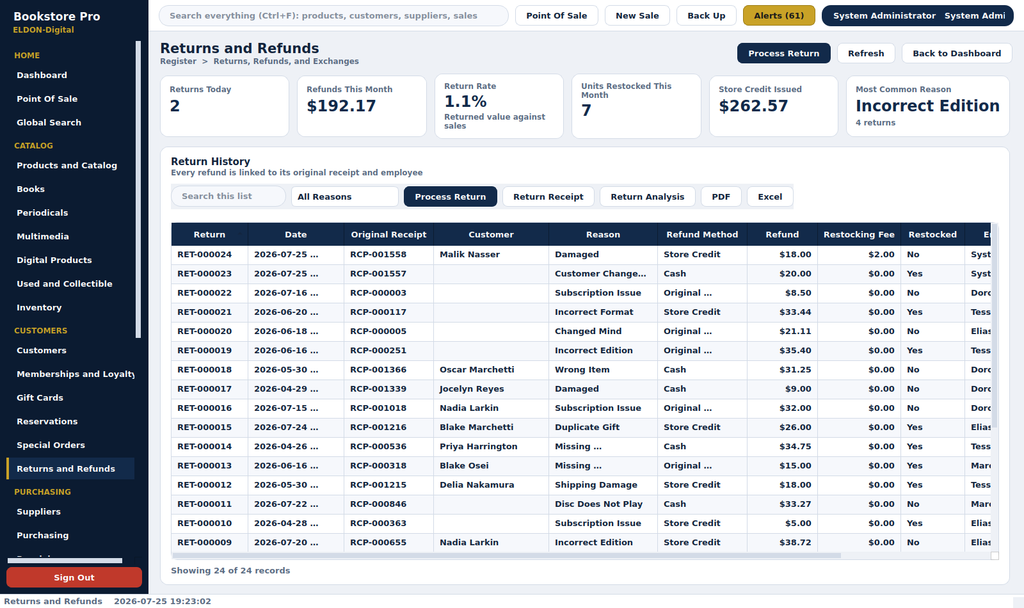Open Multimedia section
This screenshot has width=1024, height=608.
click(71, 236)
